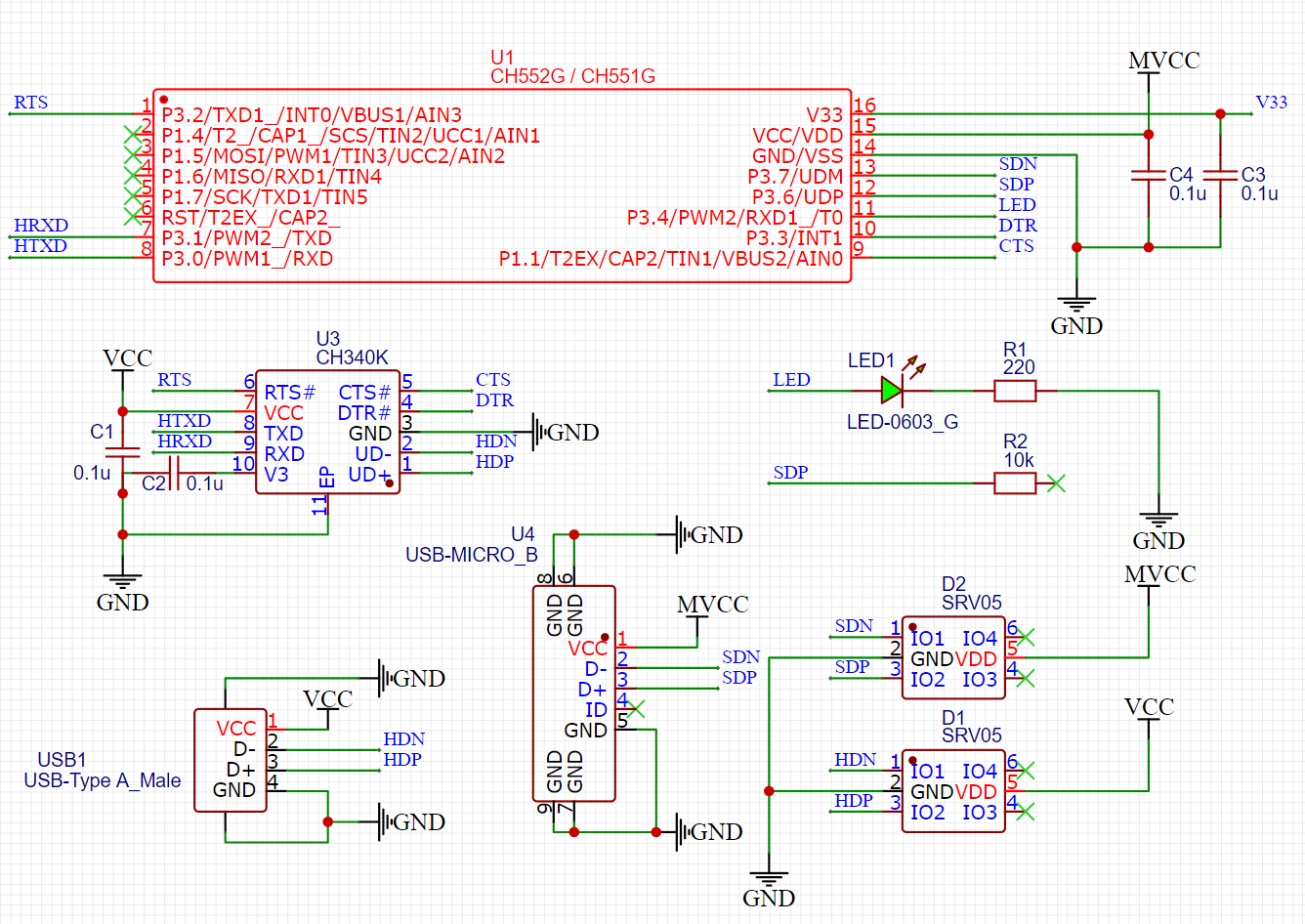Viewport: 1305px width, 924px height.
Task: Click the no-connect X on D2 pin 6
Action: [1025, 638]
